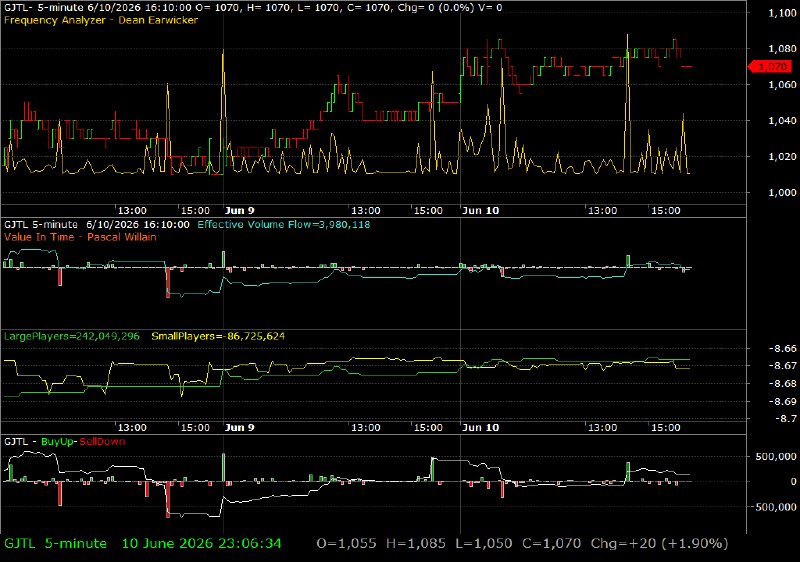Click the 10 June 2026 23:06:34 timestamp

coord(202,544)
